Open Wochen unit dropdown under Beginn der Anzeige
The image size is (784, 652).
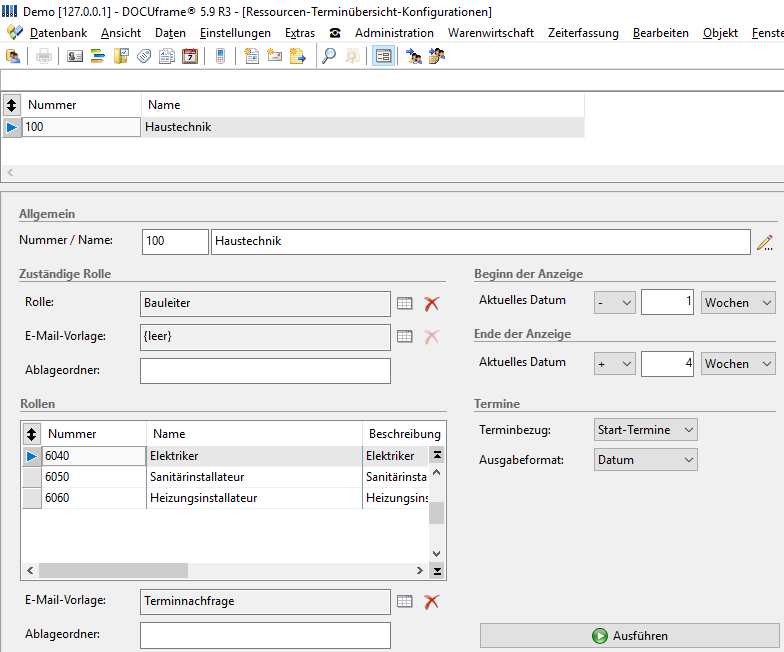pos(738,302)
